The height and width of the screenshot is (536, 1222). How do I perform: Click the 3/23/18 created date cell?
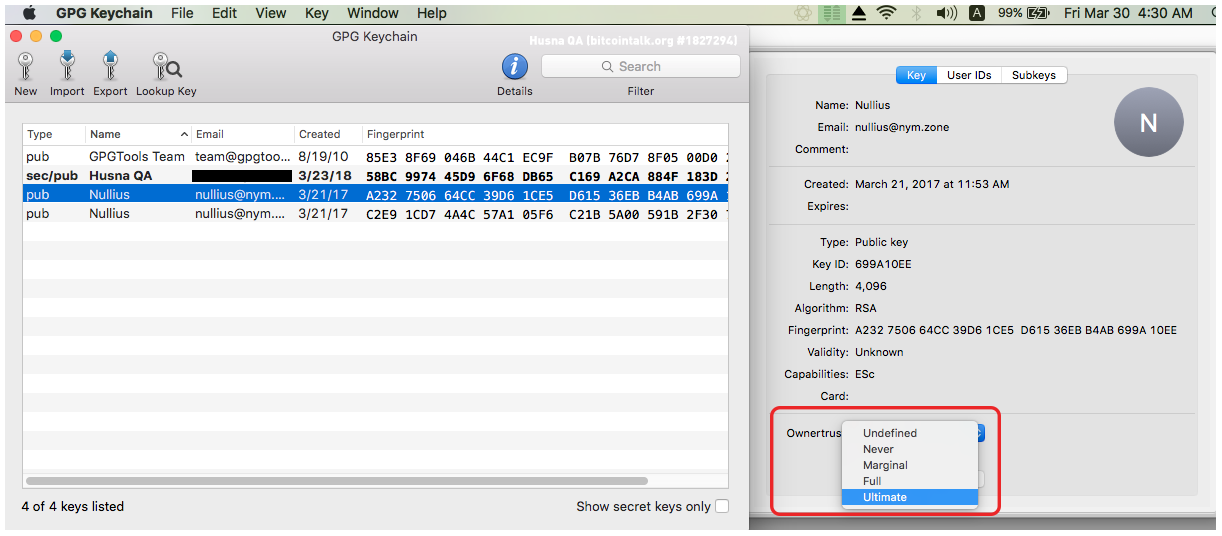[x=324, y=176]
